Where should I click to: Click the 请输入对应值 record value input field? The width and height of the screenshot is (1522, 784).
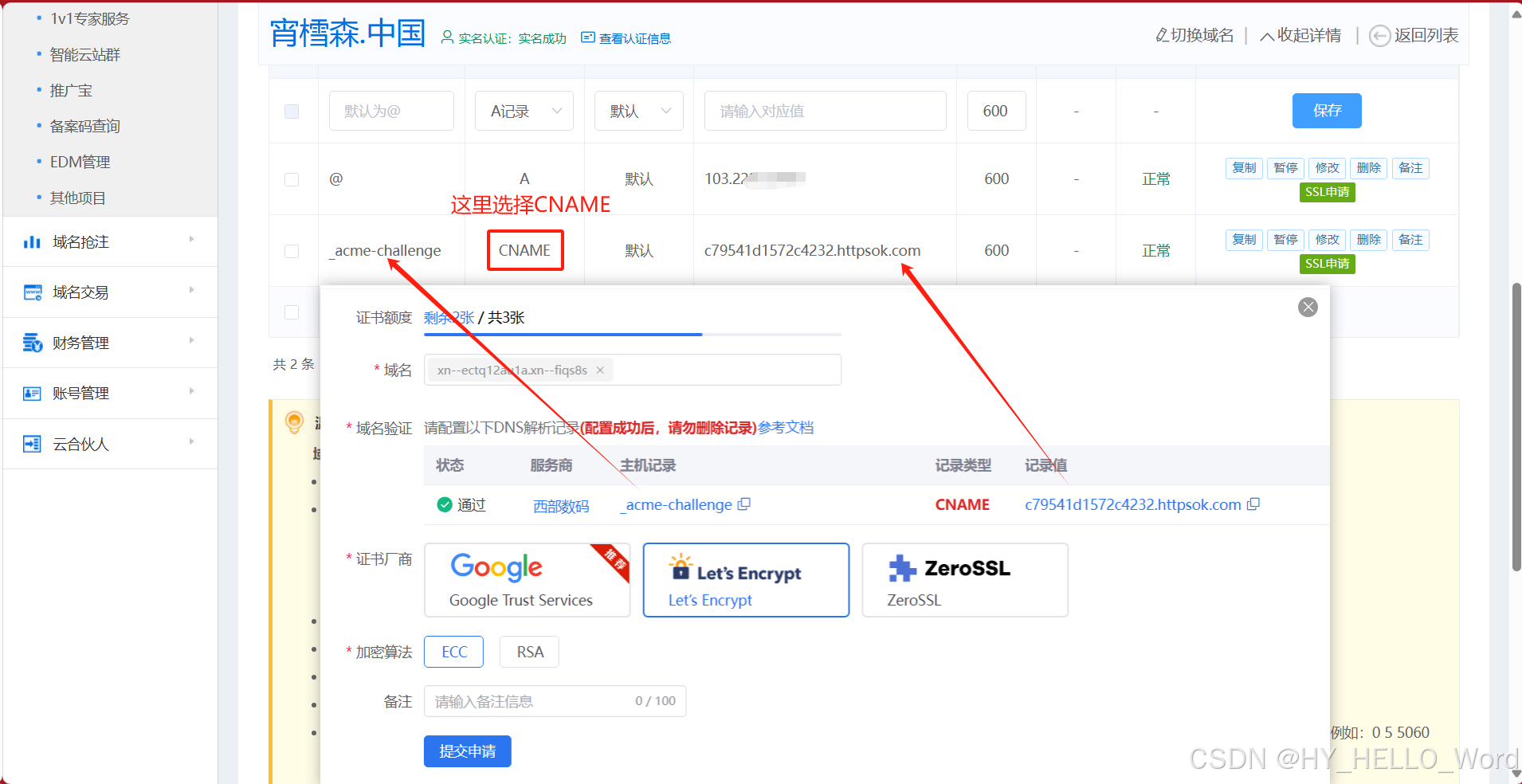tap(824, 111)
